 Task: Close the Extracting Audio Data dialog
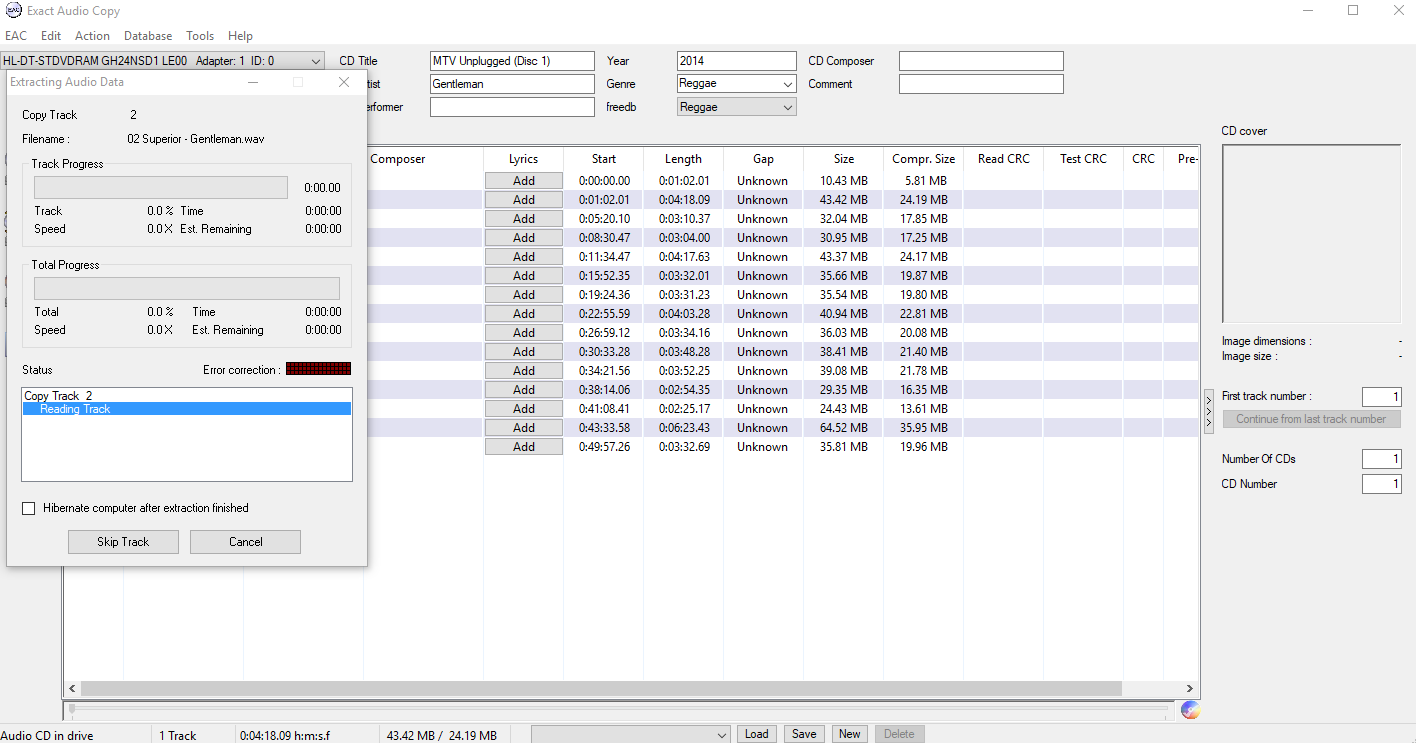click(344, 82)
